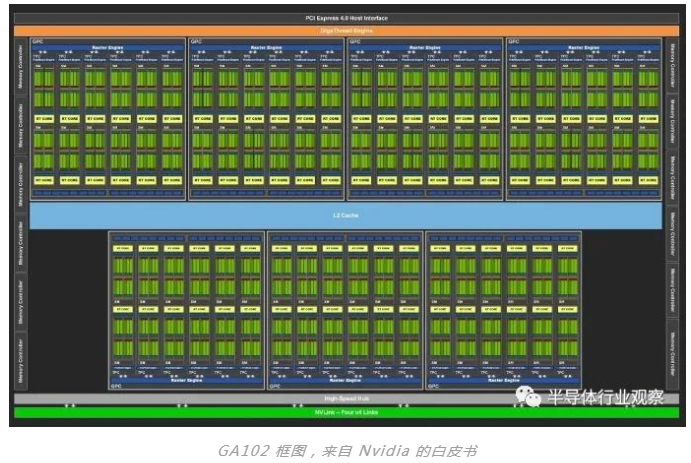Select the orange GigaThread Engine bar

pos(345,31)
